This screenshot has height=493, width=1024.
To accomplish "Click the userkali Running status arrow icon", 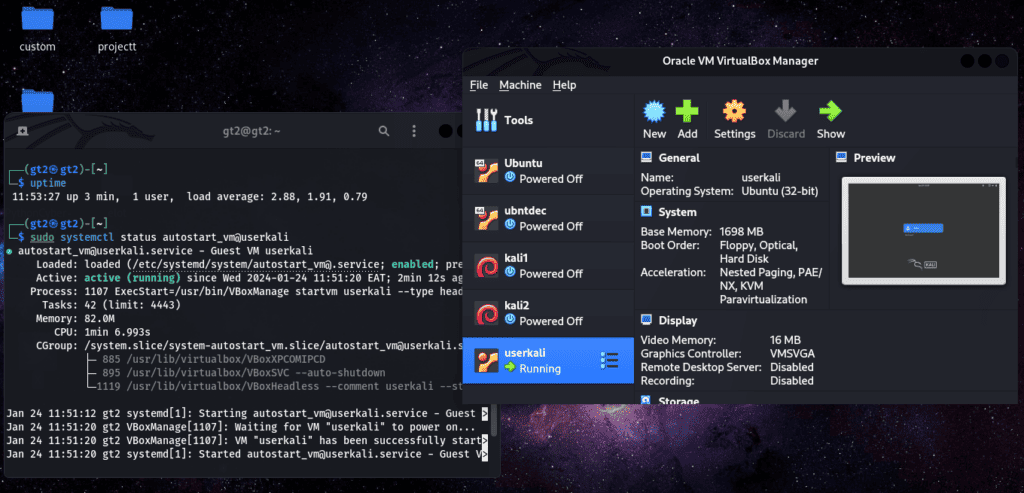I will click(510, 369).
